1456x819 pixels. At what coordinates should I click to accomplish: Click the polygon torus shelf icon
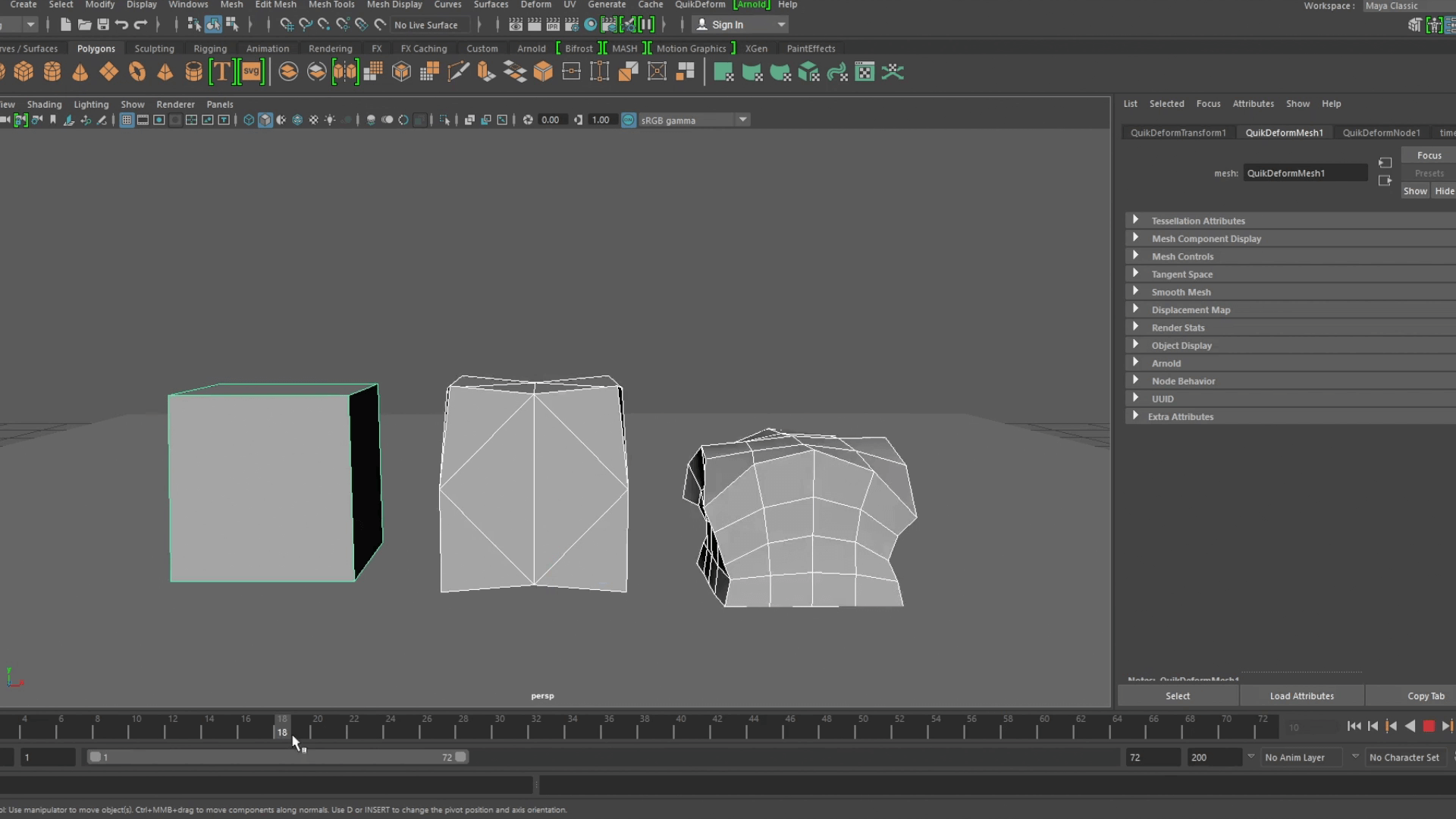(136, 72)
